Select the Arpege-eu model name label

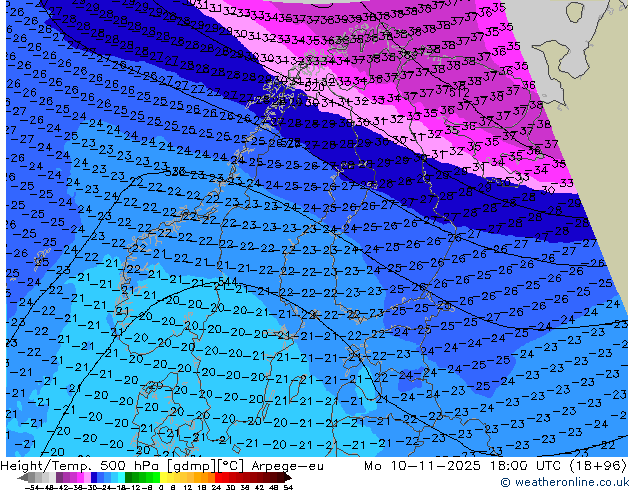287,466
